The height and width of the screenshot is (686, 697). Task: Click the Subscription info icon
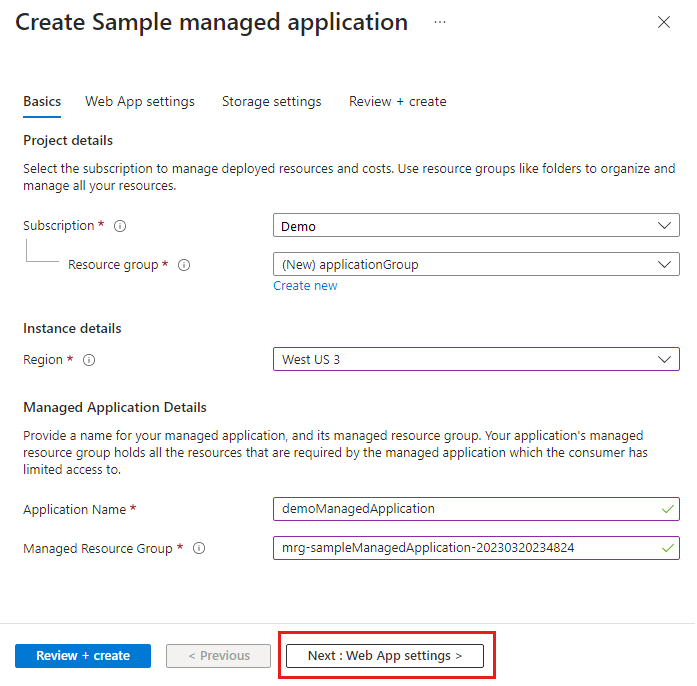click(120, 226)
